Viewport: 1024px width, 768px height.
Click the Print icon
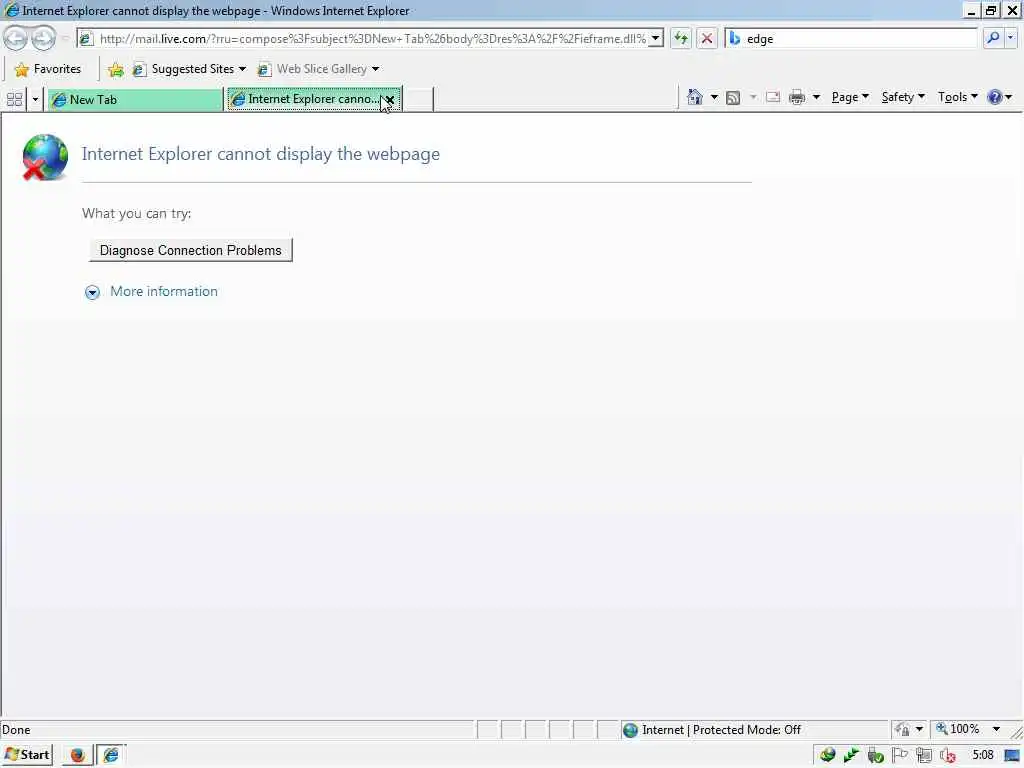[x=797, y=97]
